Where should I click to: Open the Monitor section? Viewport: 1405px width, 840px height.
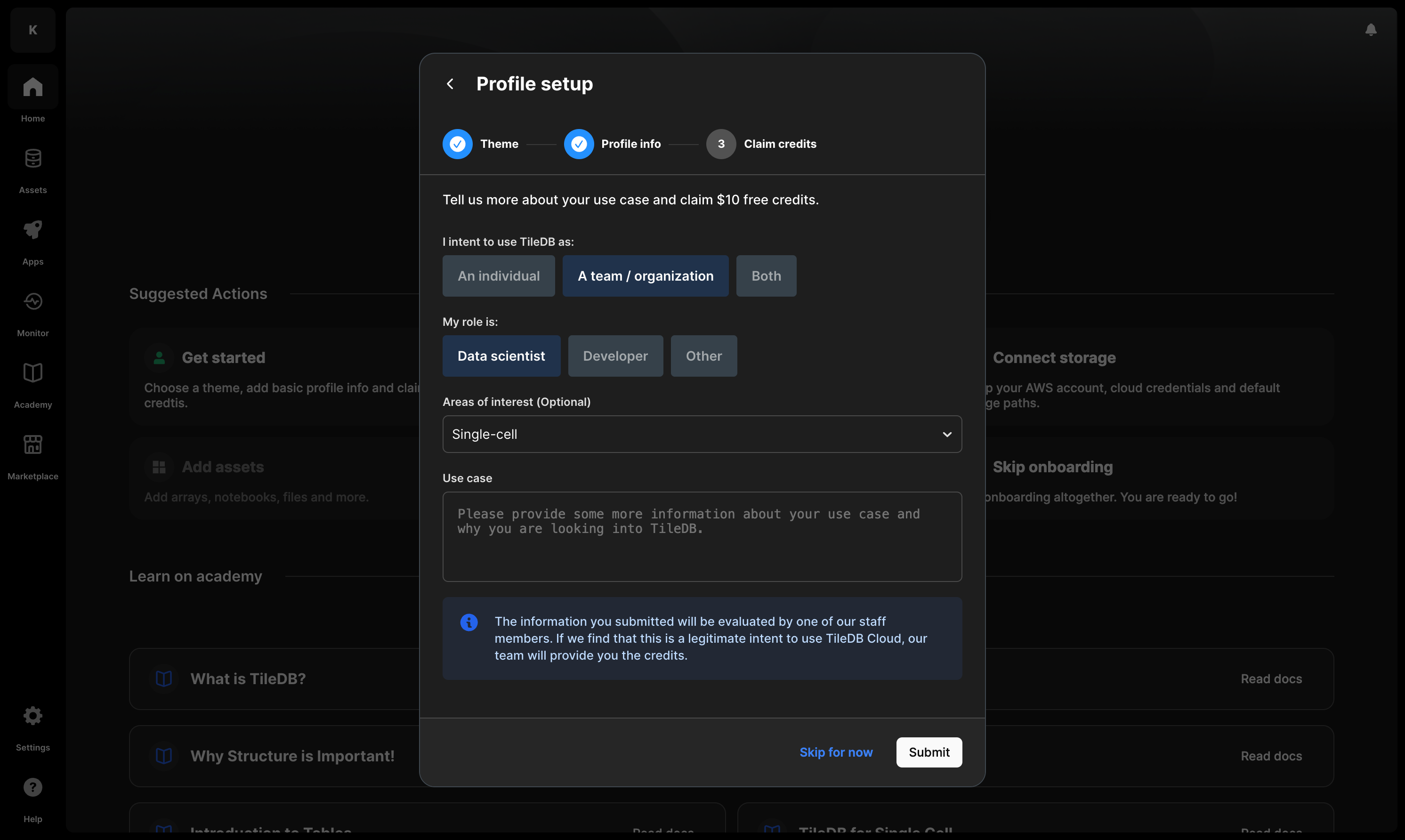[x=33, y=302]
